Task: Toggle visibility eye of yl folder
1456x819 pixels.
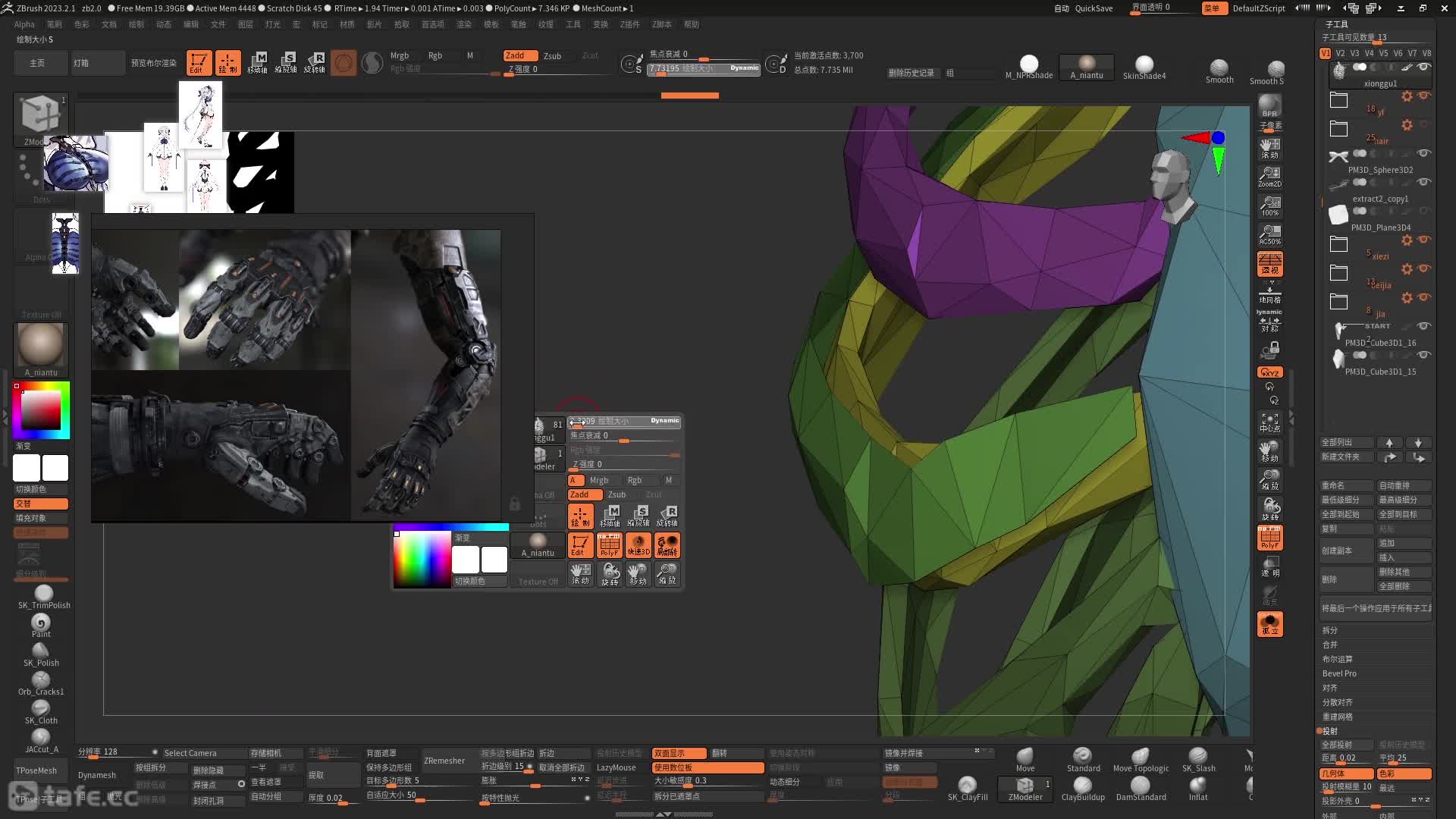Action: (1424, 96)
